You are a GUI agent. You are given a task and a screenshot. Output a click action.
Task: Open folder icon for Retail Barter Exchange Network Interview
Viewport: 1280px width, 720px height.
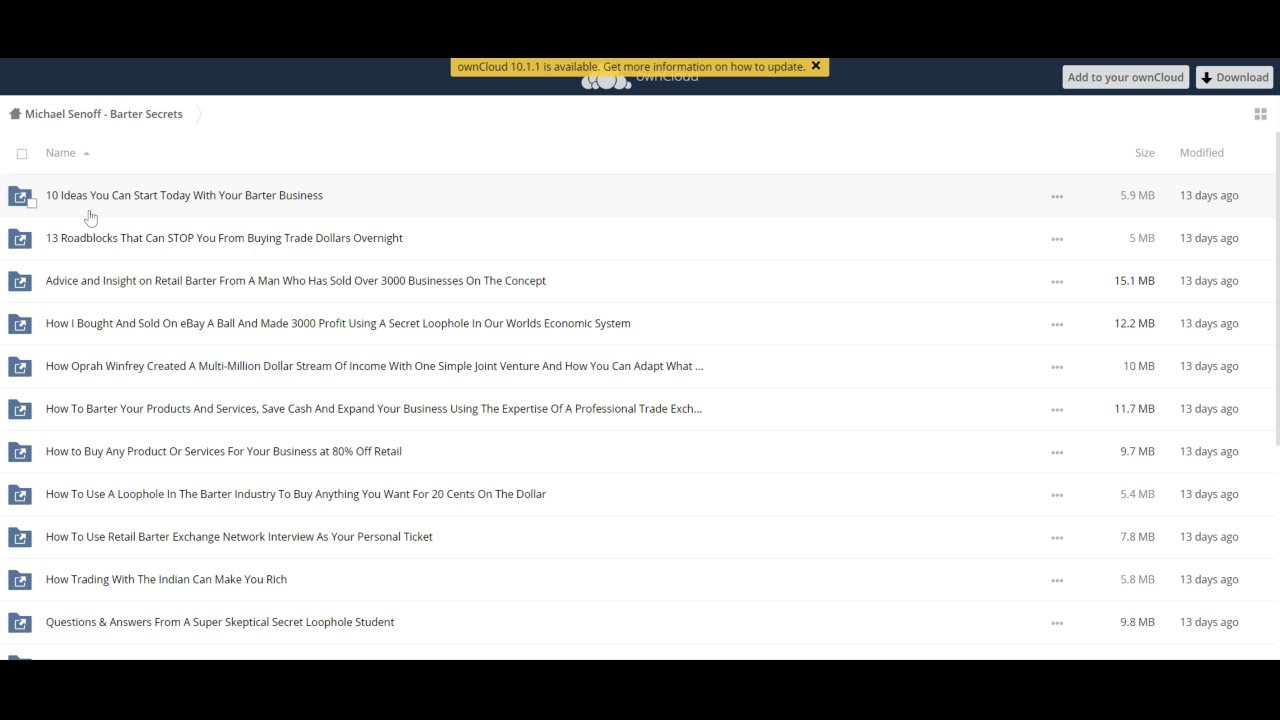20,538
